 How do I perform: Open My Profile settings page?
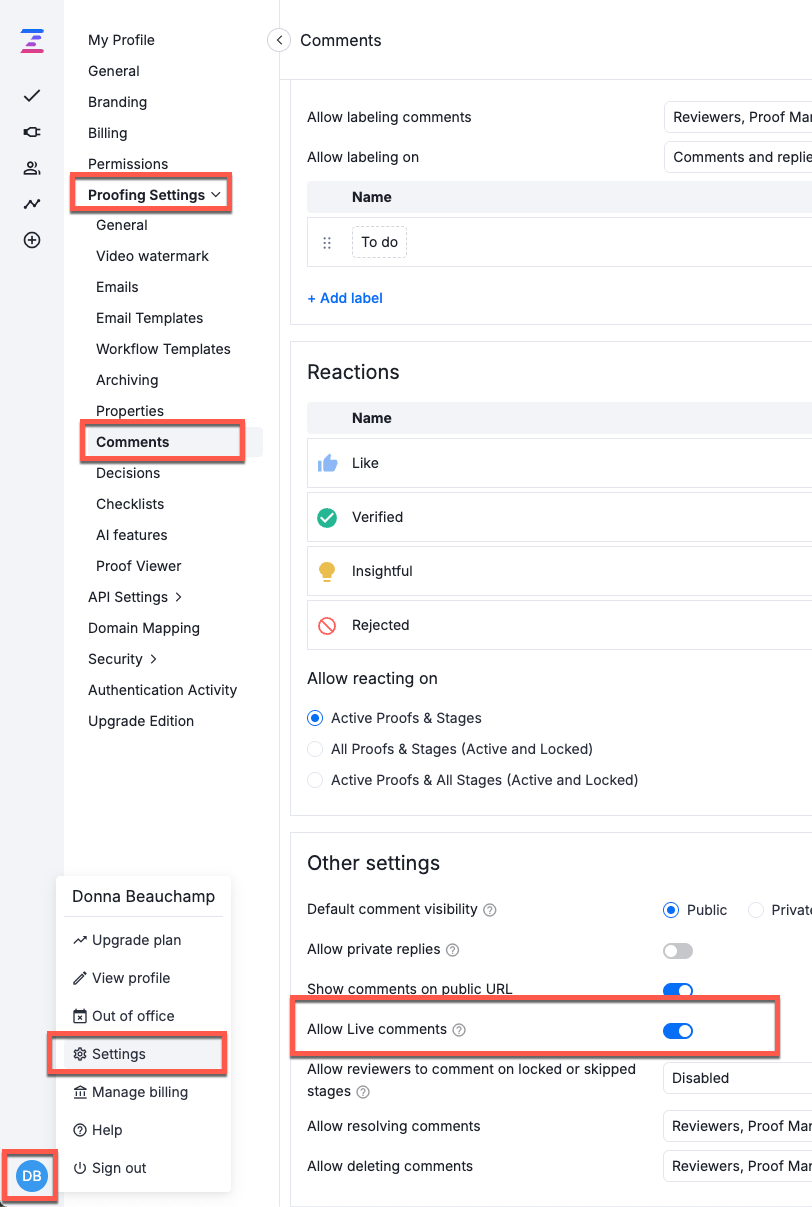121,40
